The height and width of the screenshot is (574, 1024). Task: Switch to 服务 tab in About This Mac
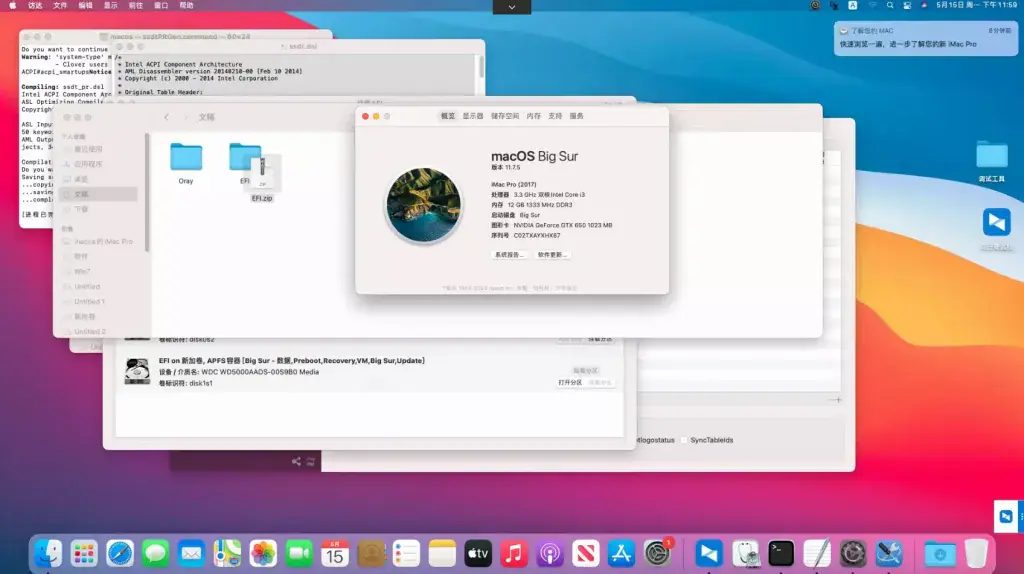pos(577,116)
